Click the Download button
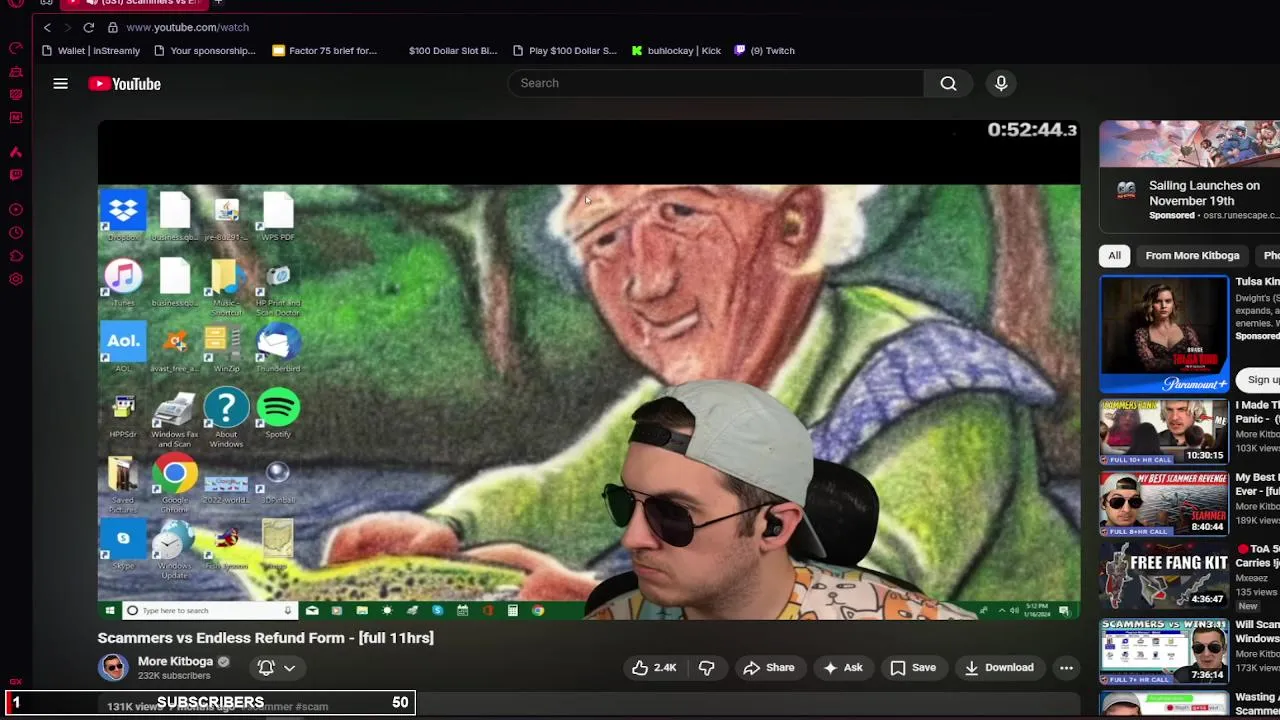 [x=999, y=668]
